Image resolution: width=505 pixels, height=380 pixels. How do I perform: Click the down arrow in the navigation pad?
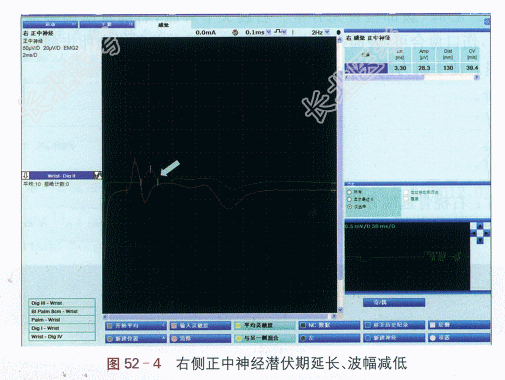coord(480,240)
